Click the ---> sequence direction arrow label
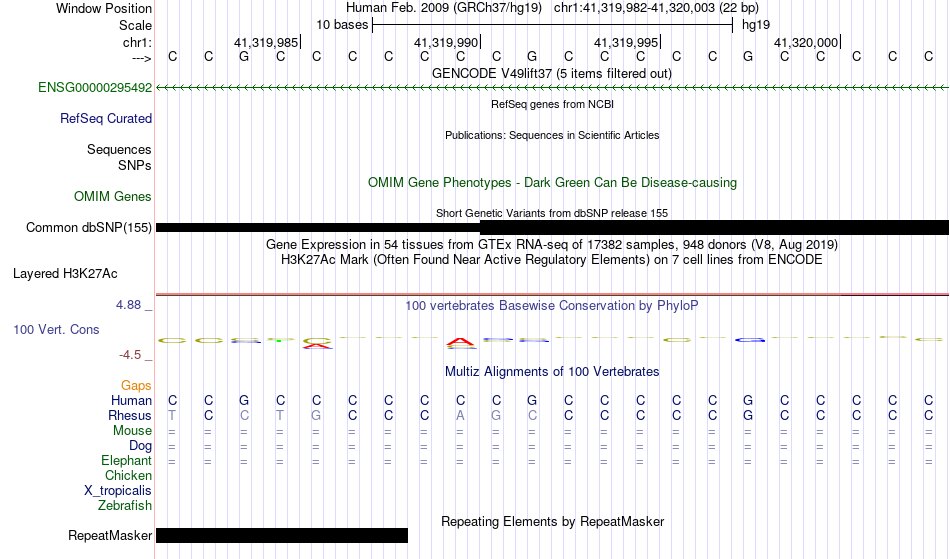Screen dimensions: 950x559 [x=142, y=58]
